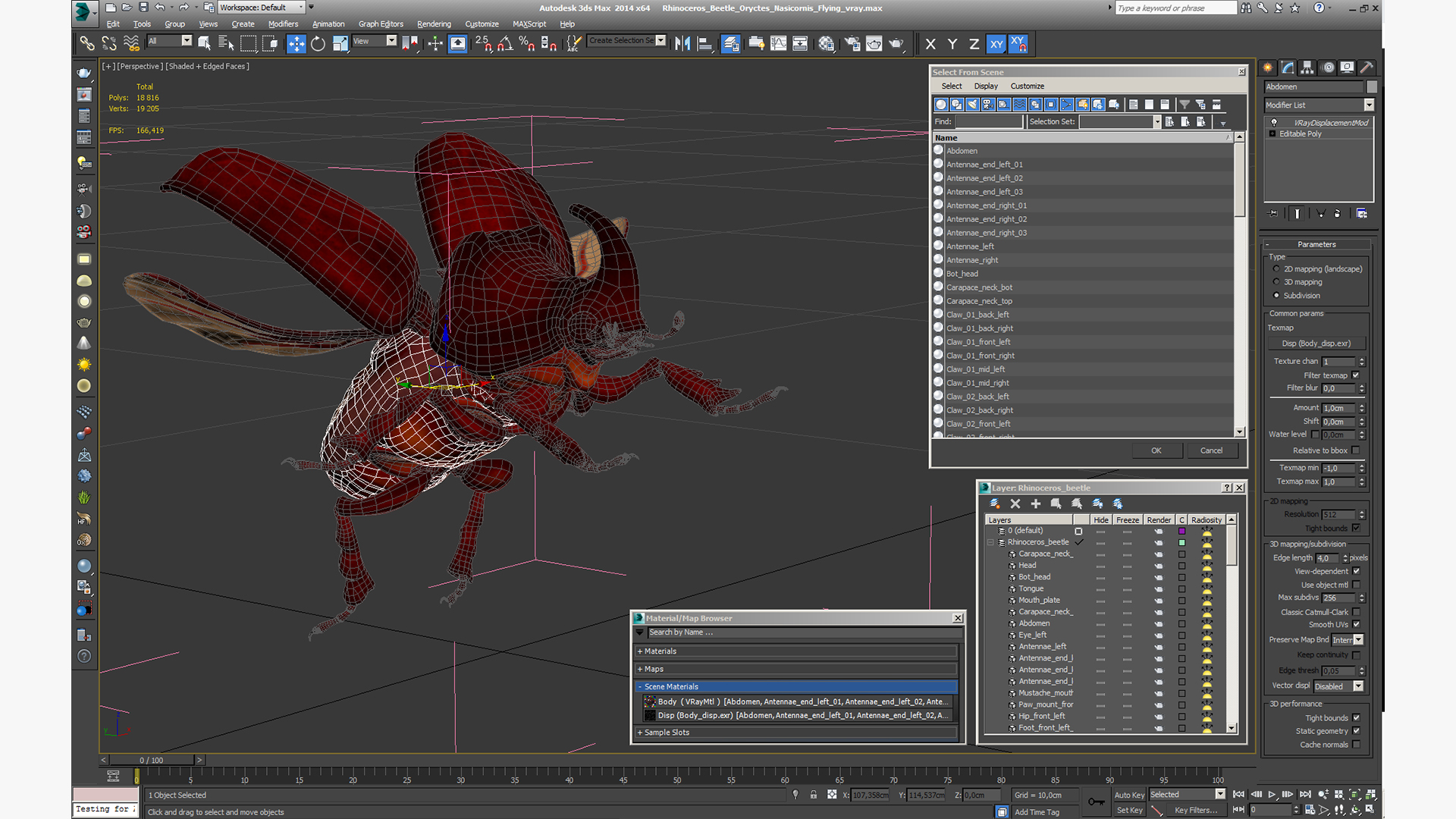Click the Select and Link chain icon
Screen dimensions: 1456x819
[87, 44]
